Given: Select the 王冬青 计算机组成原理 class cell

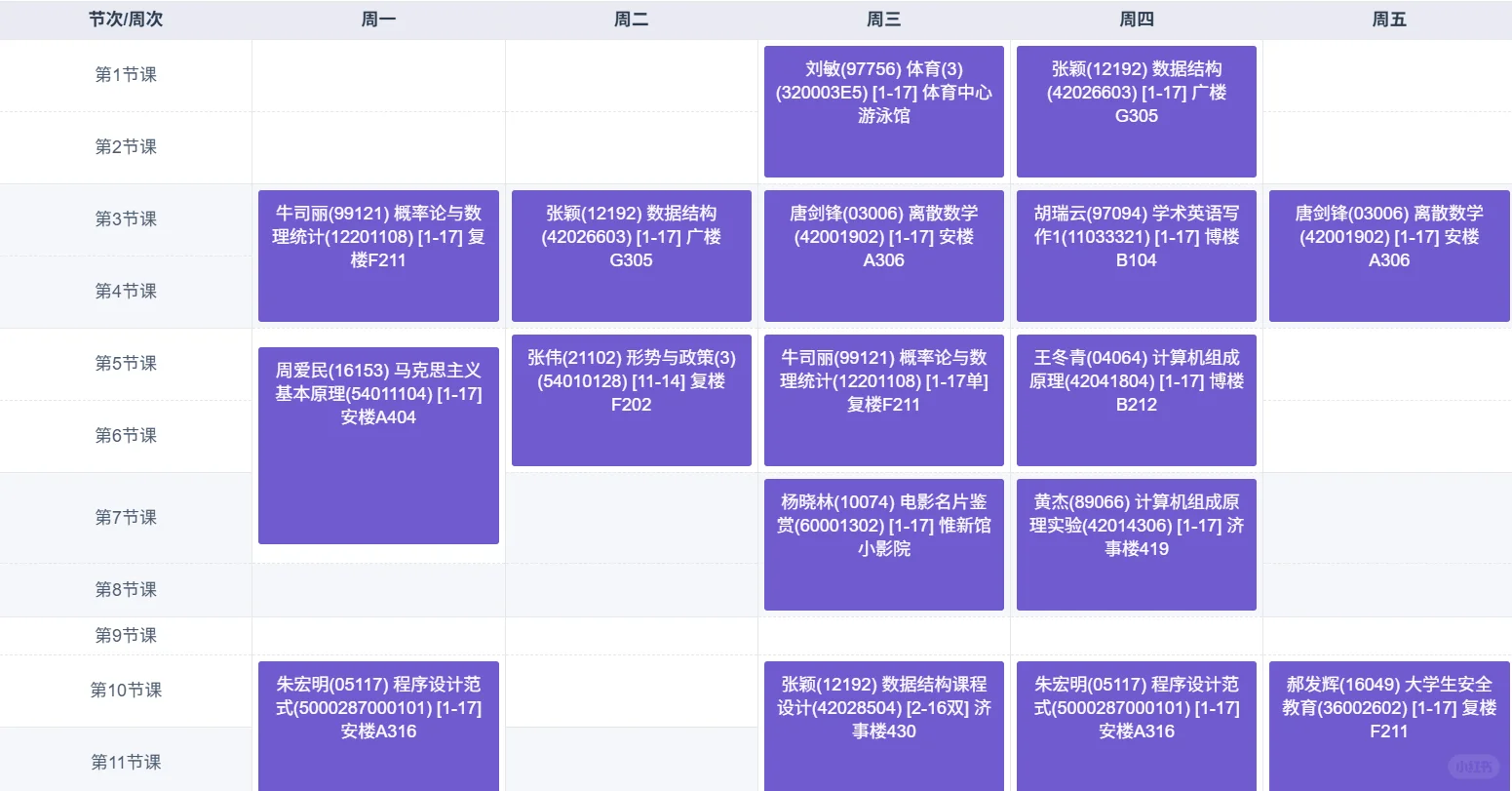Looking at the screenshot, I should tap(1136, 399).
